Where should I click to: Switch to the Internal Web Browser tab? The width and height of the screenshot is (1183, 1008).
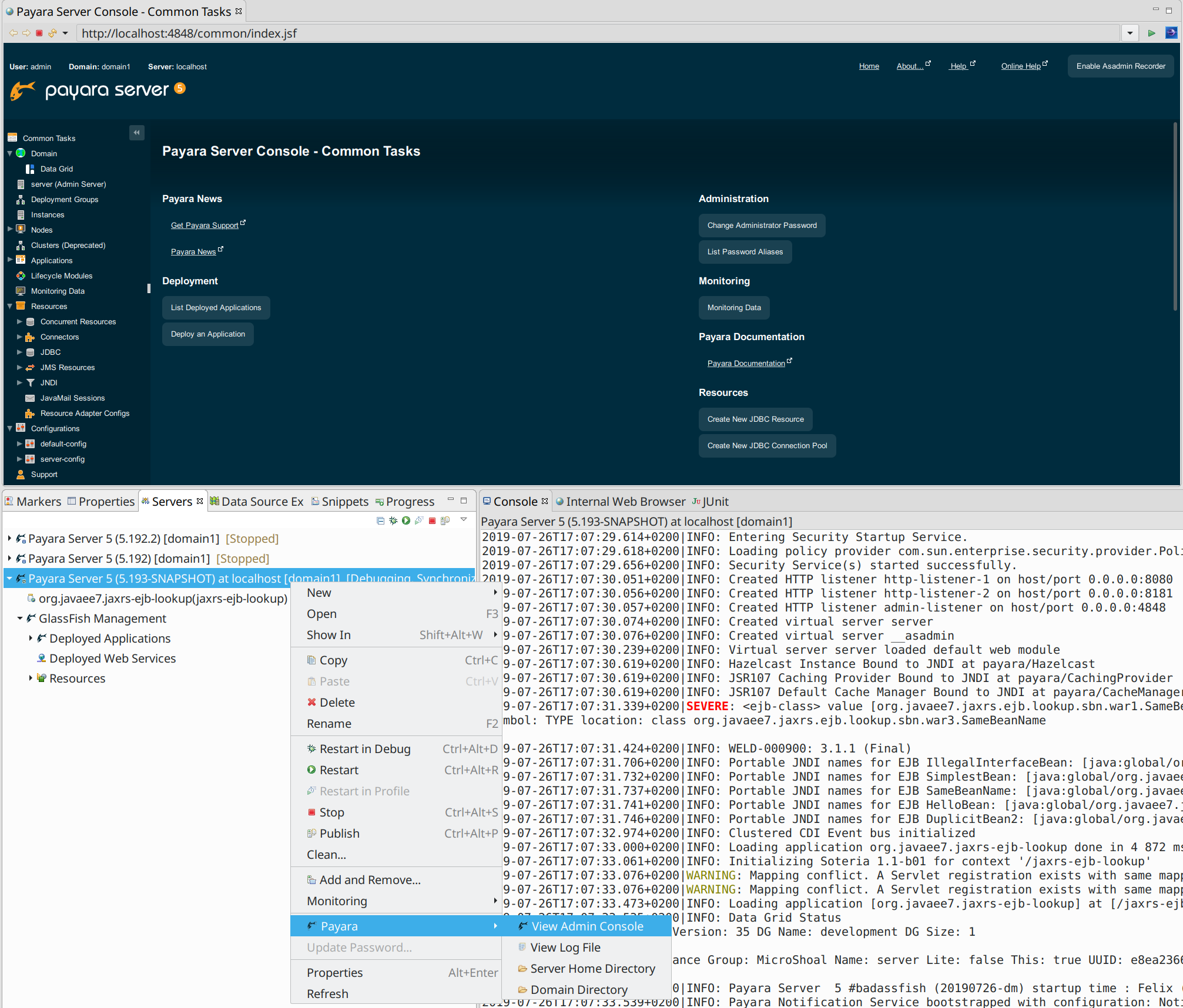tap(620, 502)
